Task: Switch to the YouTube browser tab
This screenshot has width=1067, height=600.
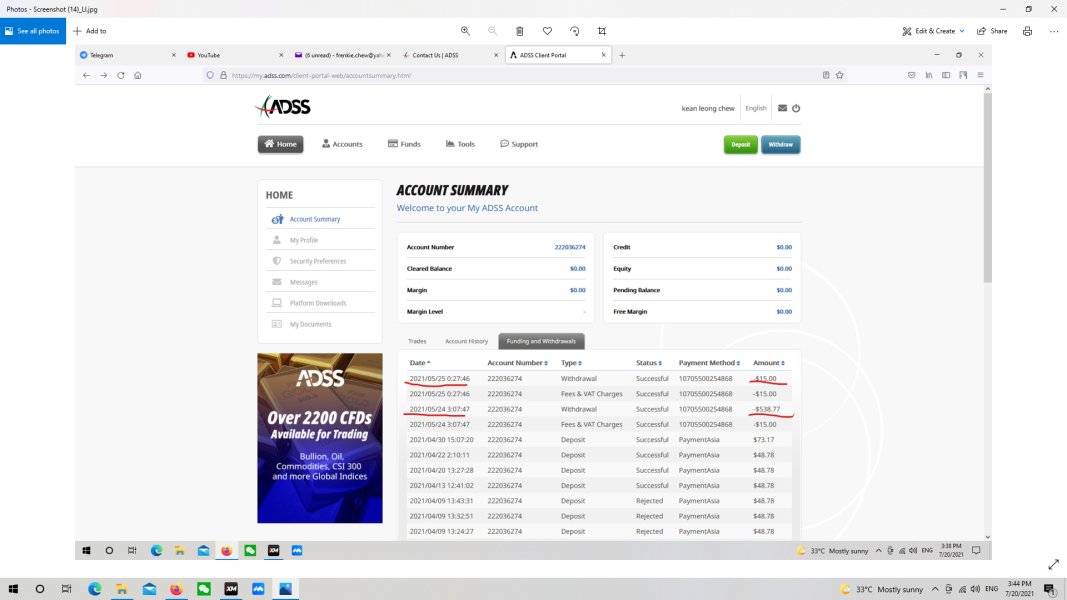Action: (x=230, y=55)
